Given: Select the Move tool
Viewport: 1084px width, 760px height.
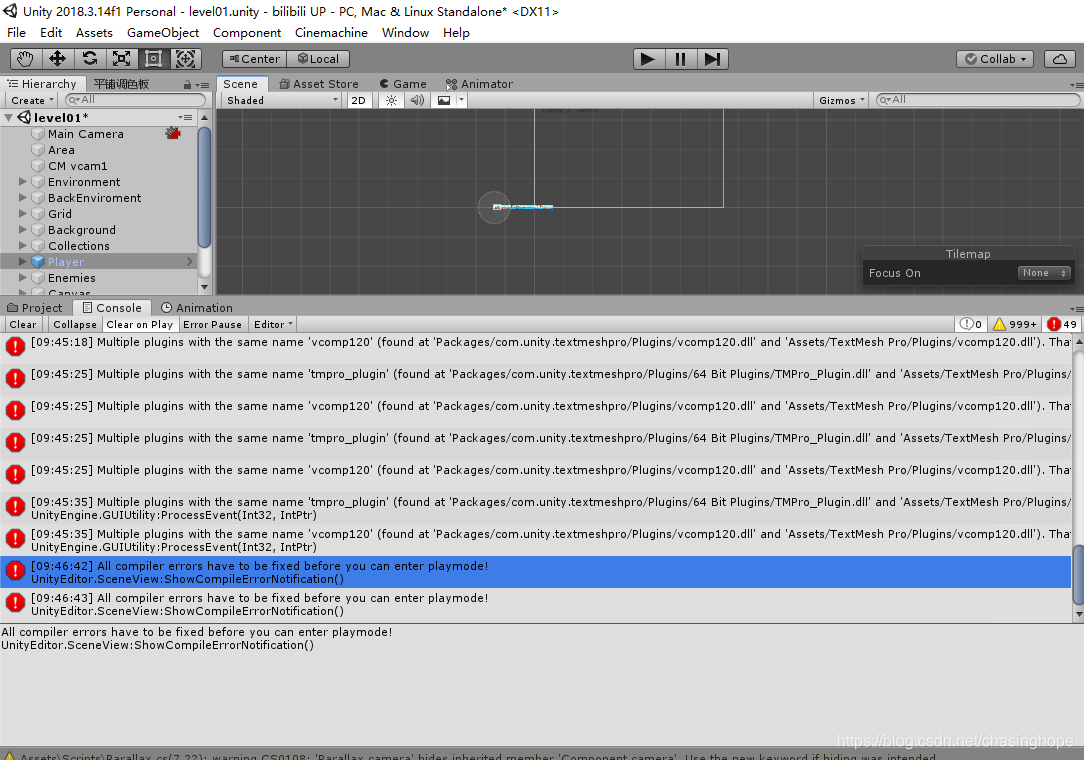Looking at the screenshot, I should point(57,58).
